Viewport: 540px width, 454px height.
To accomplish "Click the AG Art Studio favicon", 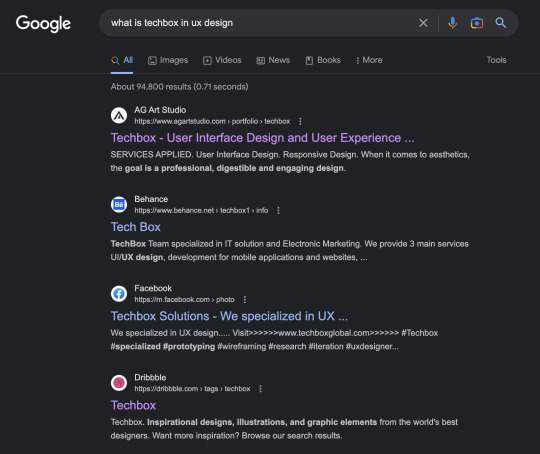I will pyautogui.click(x=119, y=115).
